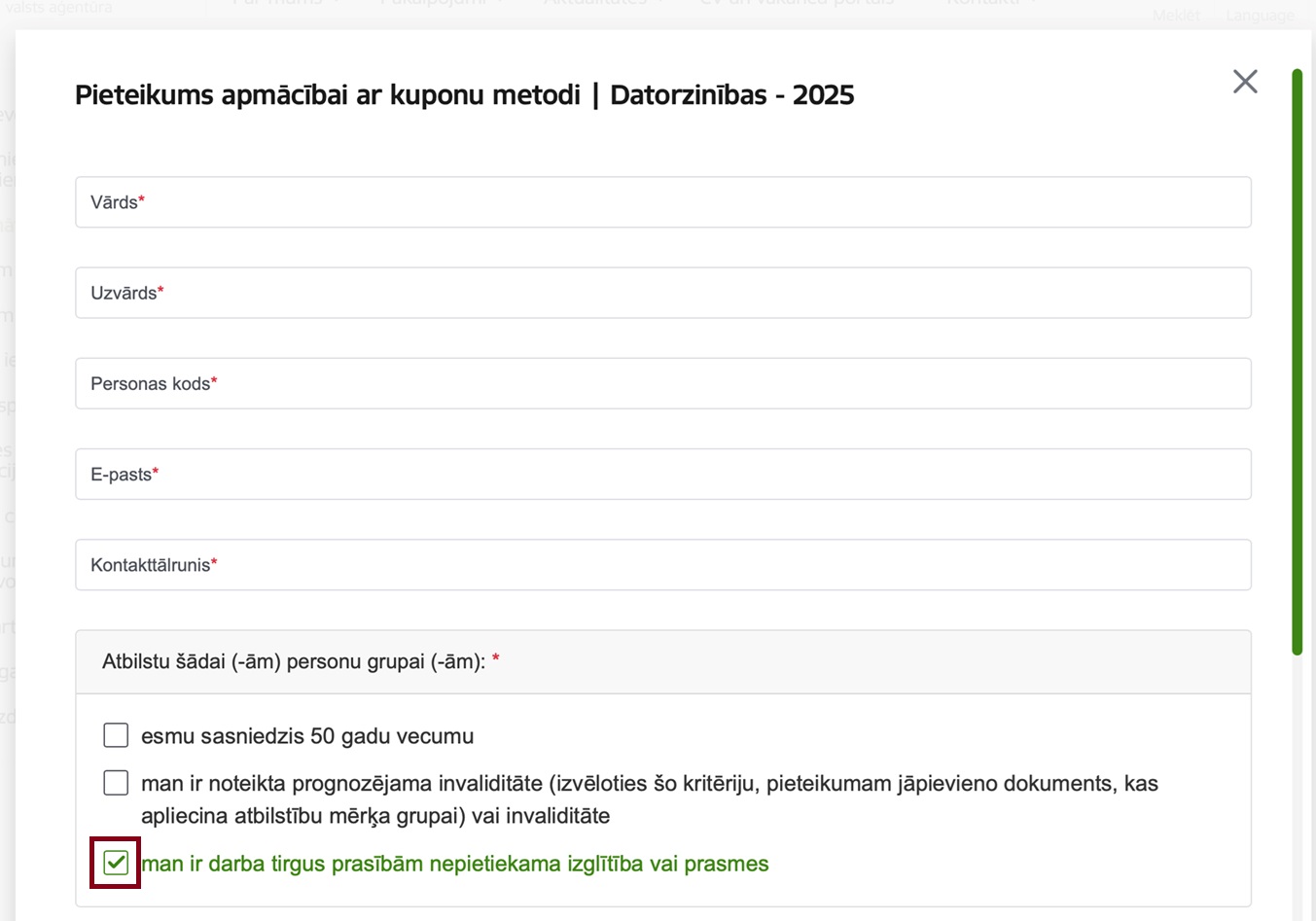Open Meklēt search behind the dialog
Screen dimensions: 1316x921
[x=1177, y=16]
